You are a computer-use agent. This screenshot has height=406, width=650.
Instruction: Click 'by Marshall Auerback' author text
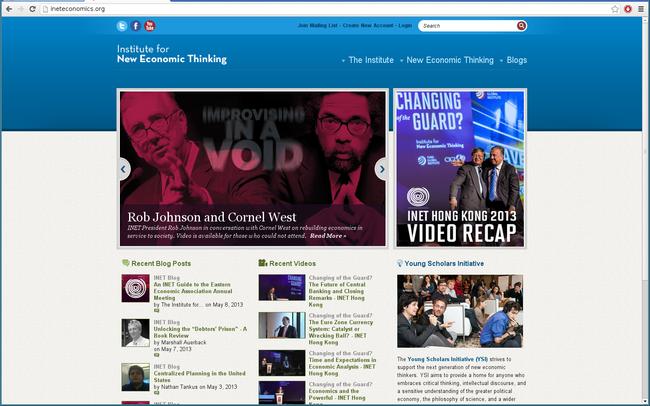(180, 343)
